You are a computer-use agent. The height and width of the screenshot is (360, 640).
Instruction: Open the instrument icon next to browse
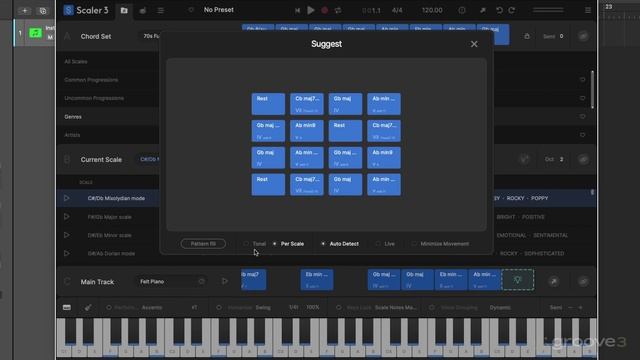pos(142,10)
